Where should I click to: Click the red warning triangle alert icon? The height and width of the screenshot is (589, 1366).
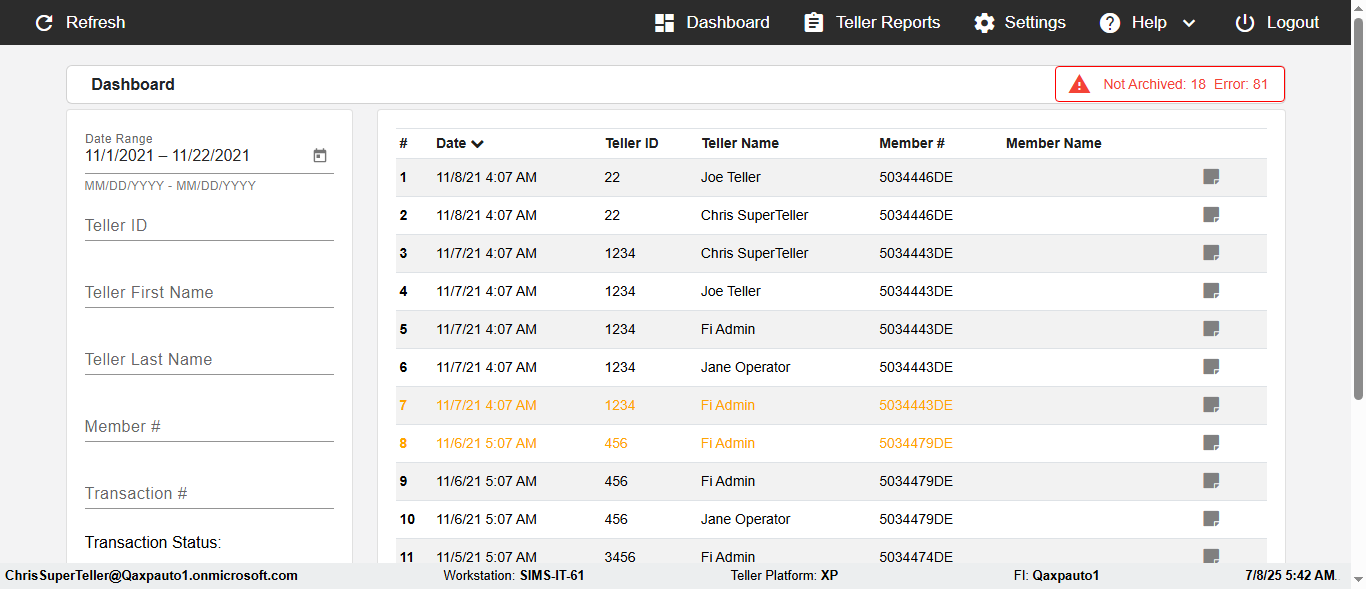[1079, 84]
